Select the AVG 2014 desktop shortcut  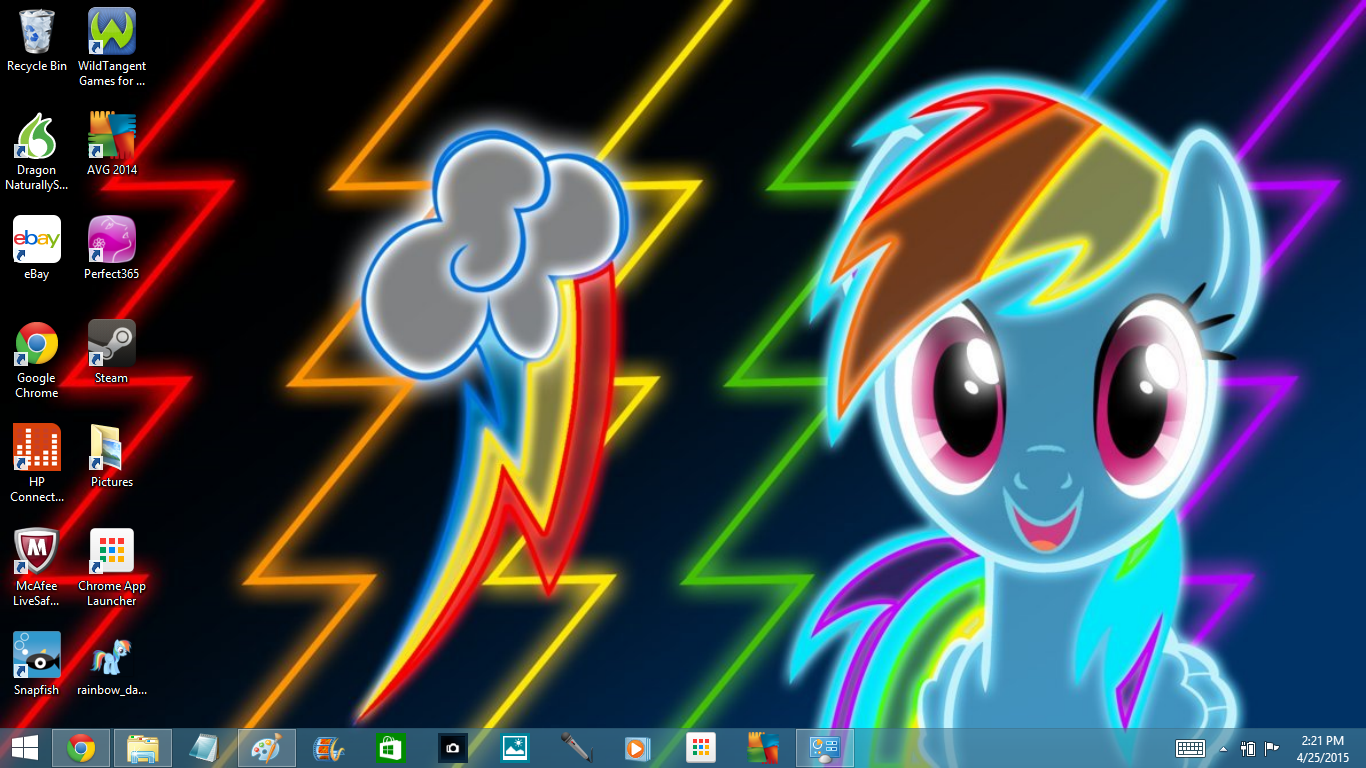(x=112, y=144)
